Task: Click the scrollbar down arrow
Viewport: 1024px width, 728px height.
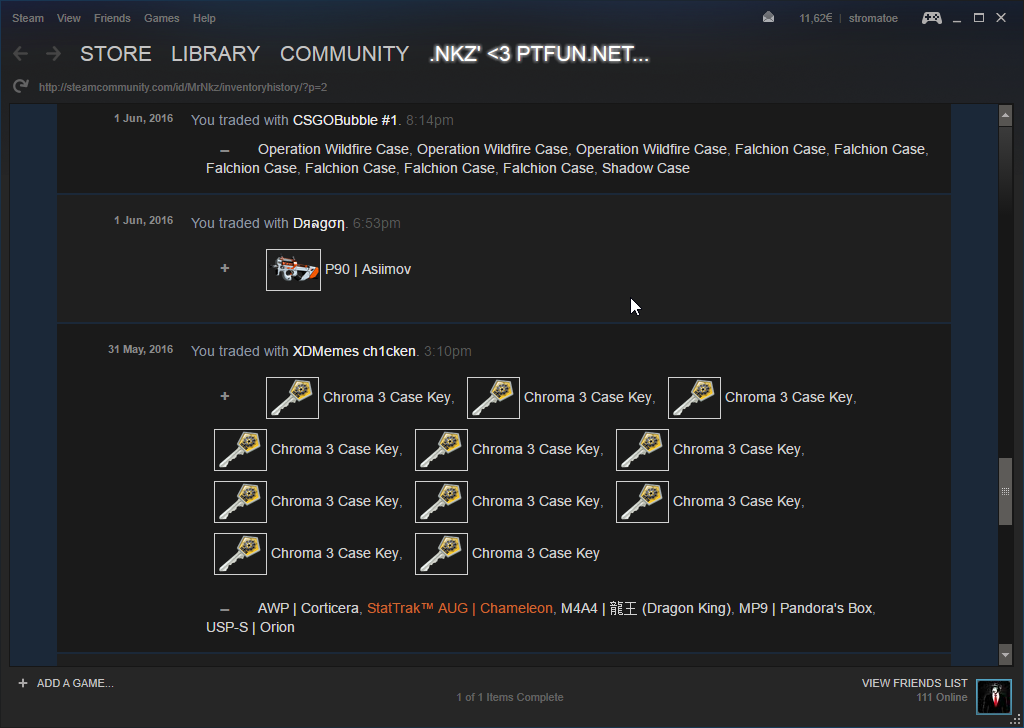Action: click(1005, 655)
